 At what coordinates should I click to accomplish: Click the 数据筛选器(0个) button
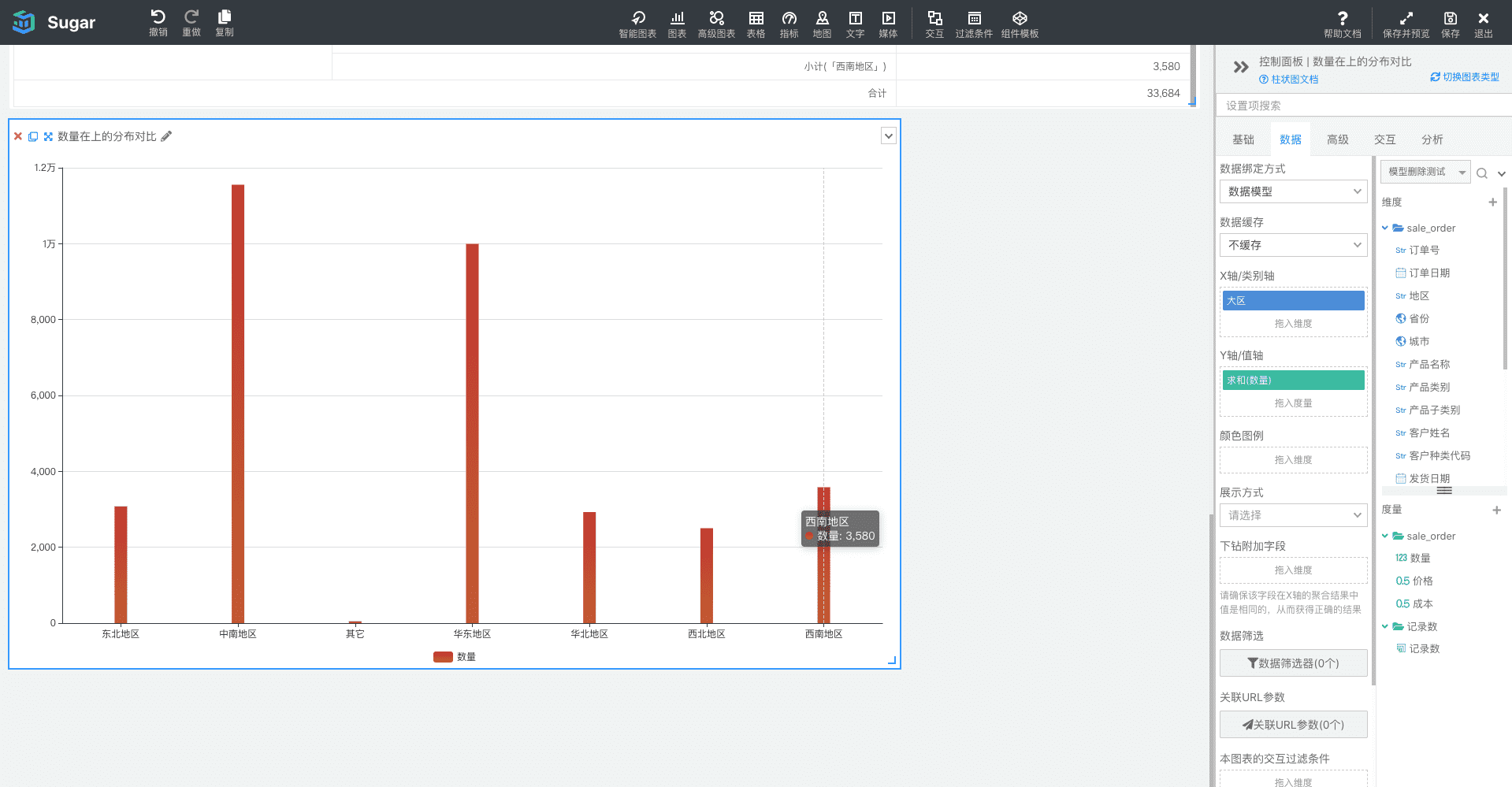tap(1293, 663)
